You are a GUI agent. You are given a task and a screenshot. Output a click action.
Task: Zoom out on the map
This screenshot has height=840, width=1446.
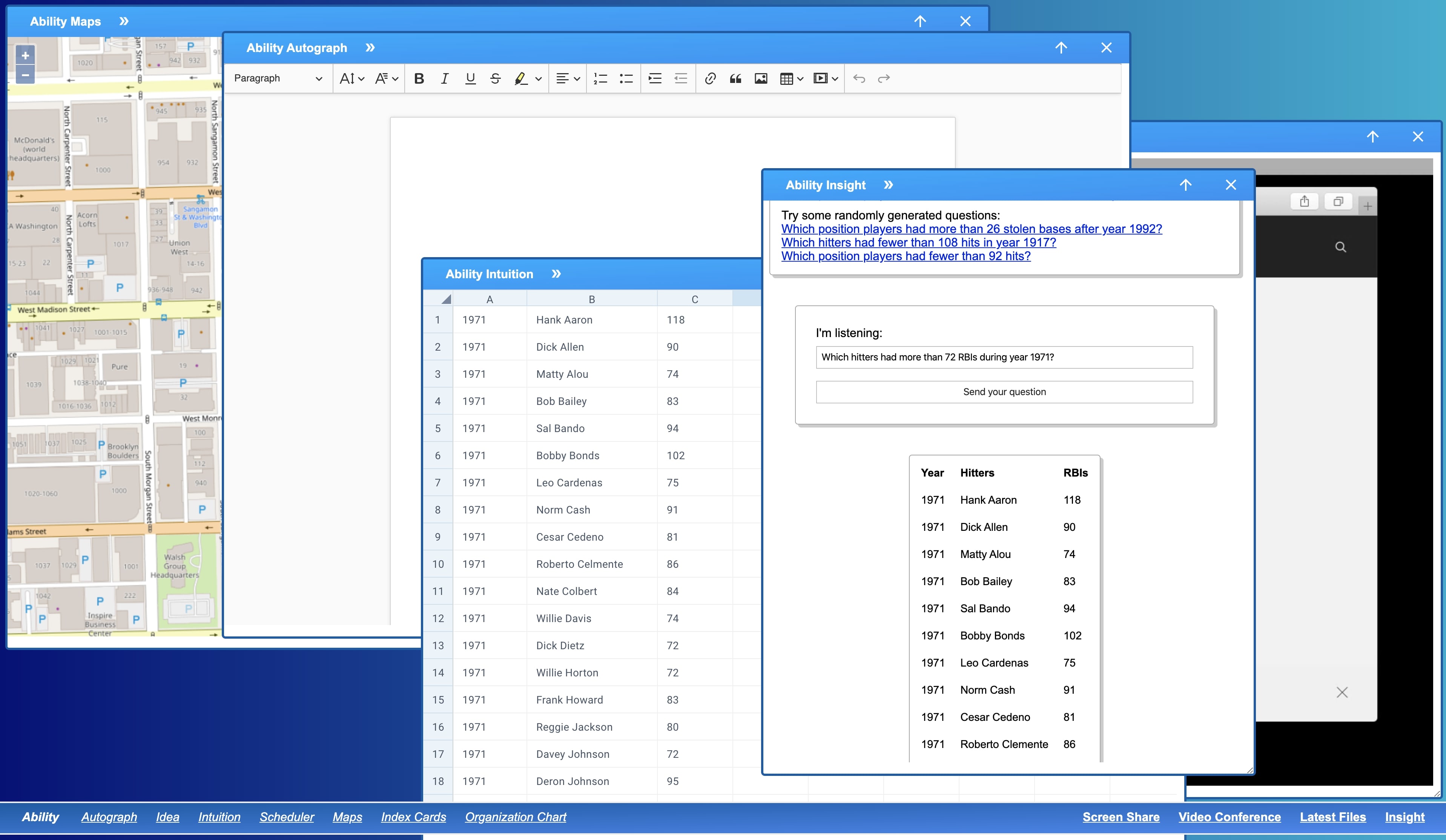(x=25, y=75)
